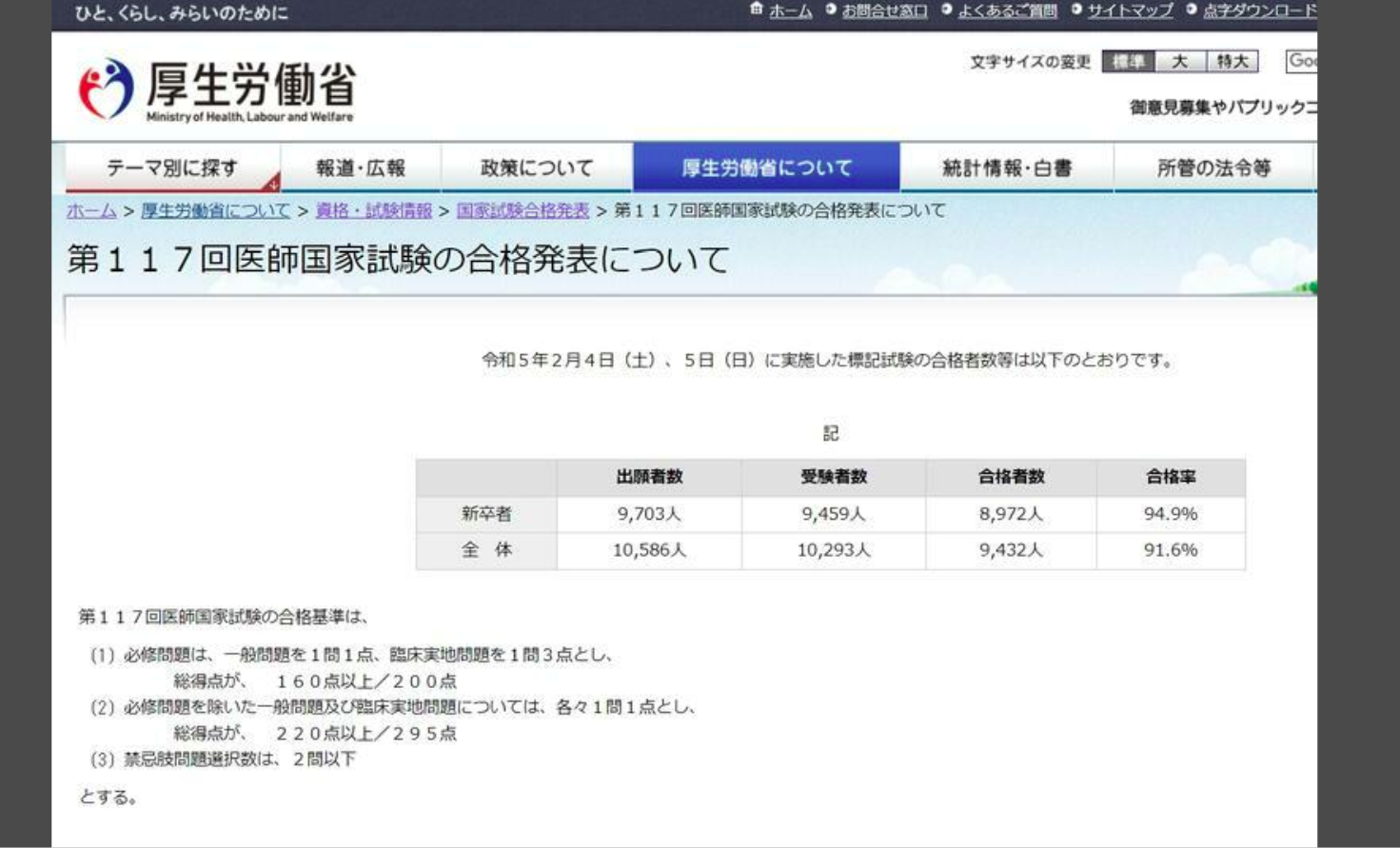1400x848 pixels.
Task: Click the 全 体 row label
Action: tap(486, 550)
